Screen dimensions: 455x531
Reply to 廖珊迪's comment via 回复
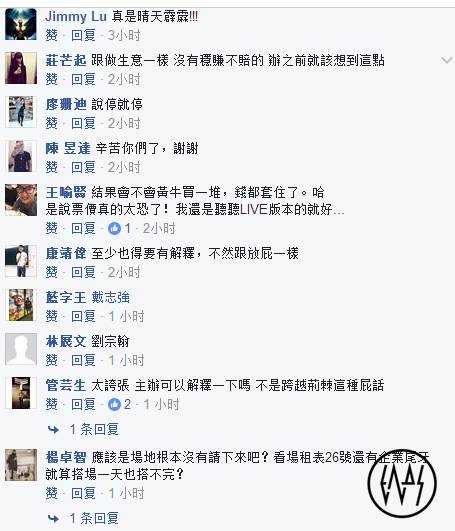tap(83, 123)
